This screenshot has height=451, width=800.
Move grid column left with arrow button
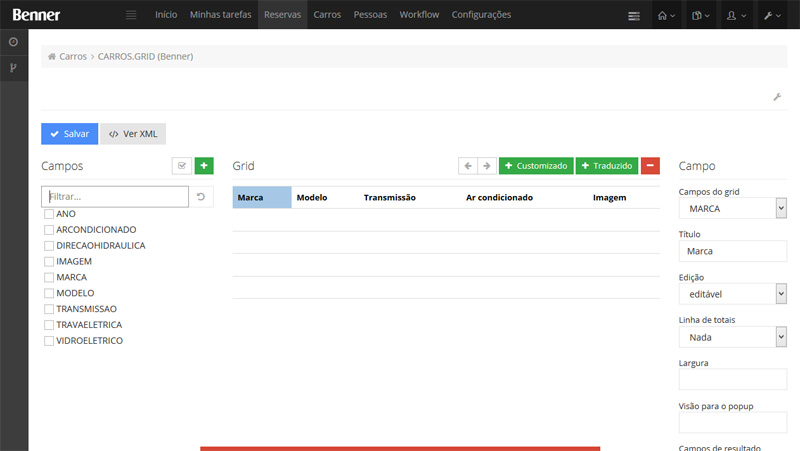point(467,166)
